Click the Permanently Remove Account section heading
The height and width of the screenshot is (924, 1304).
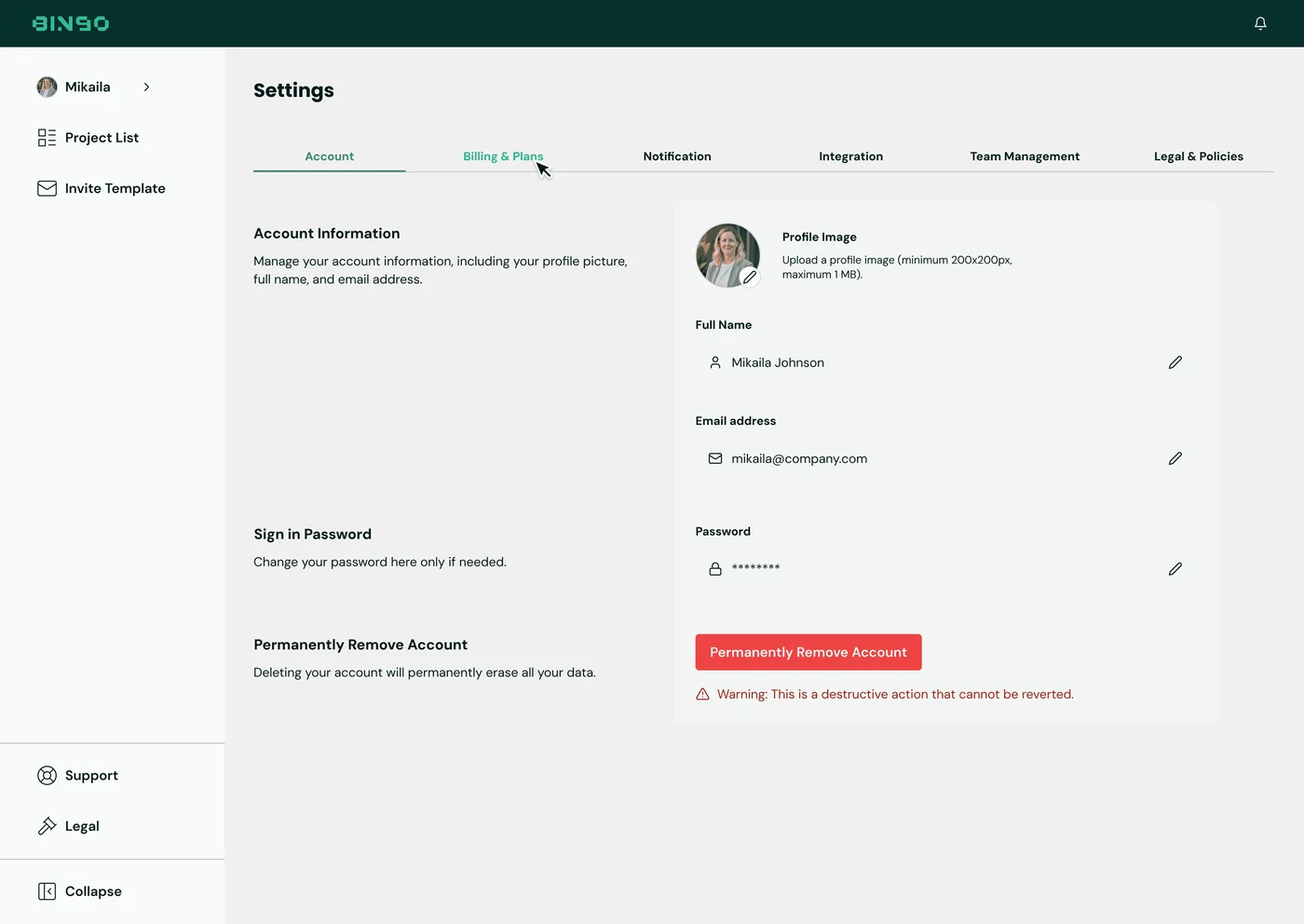(360, 645)
